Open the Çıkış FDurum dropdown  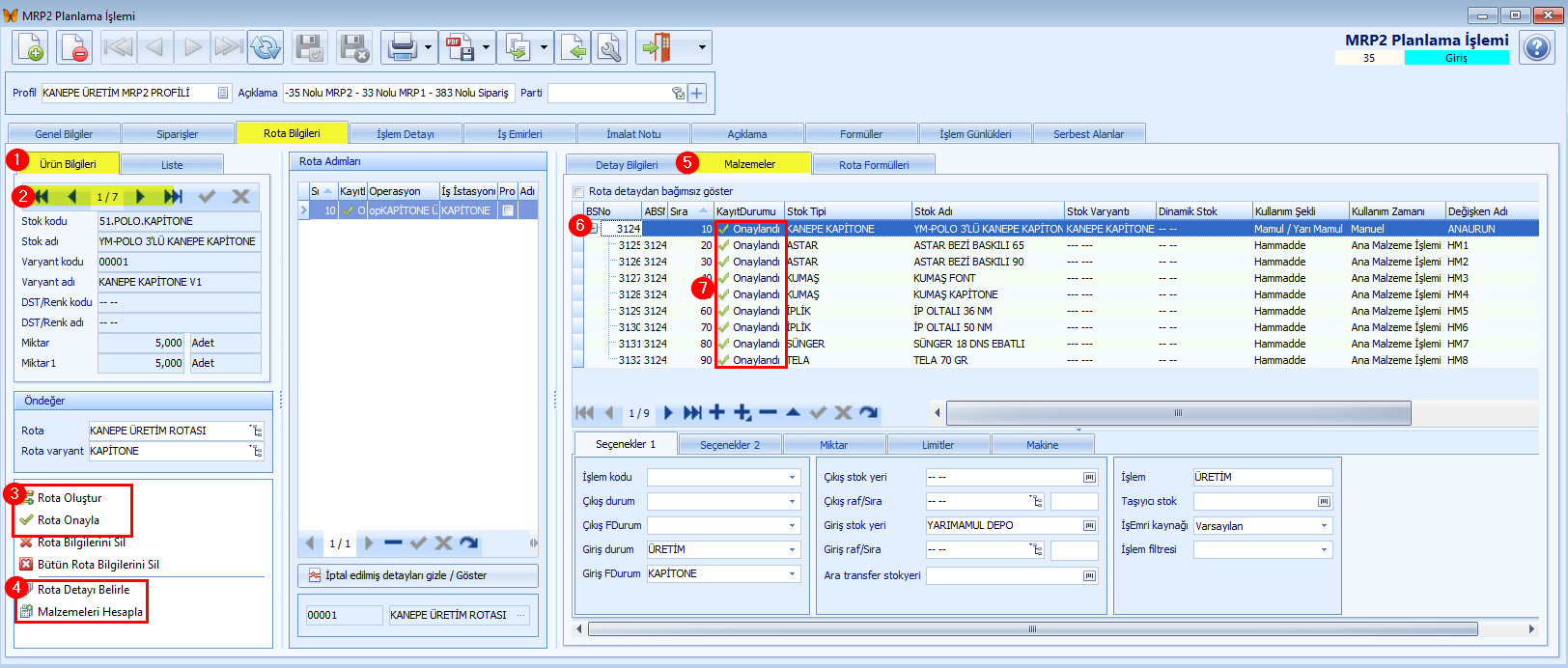click(792, 525)
